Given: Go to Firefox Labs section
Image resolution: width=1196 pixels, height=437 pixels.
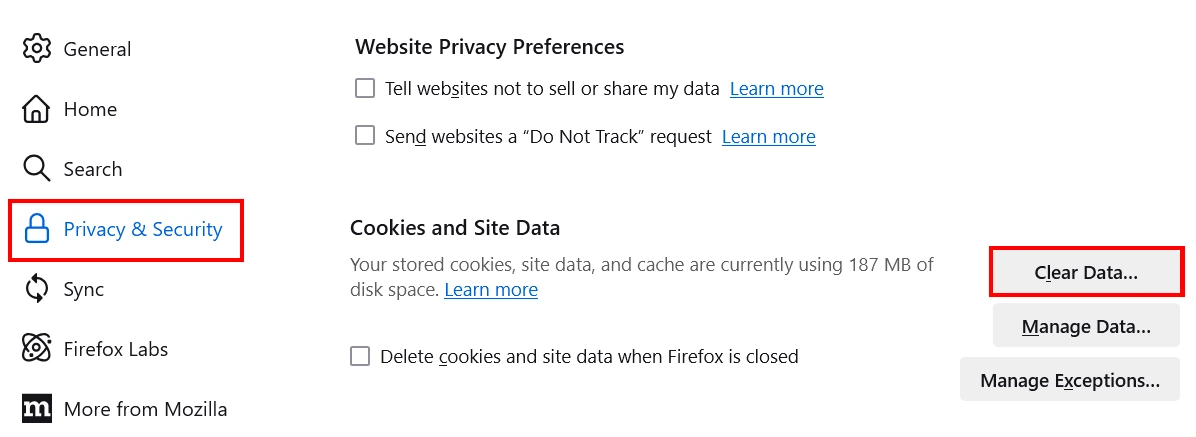Looking at the screenshot, I should [x=115, y=349].
